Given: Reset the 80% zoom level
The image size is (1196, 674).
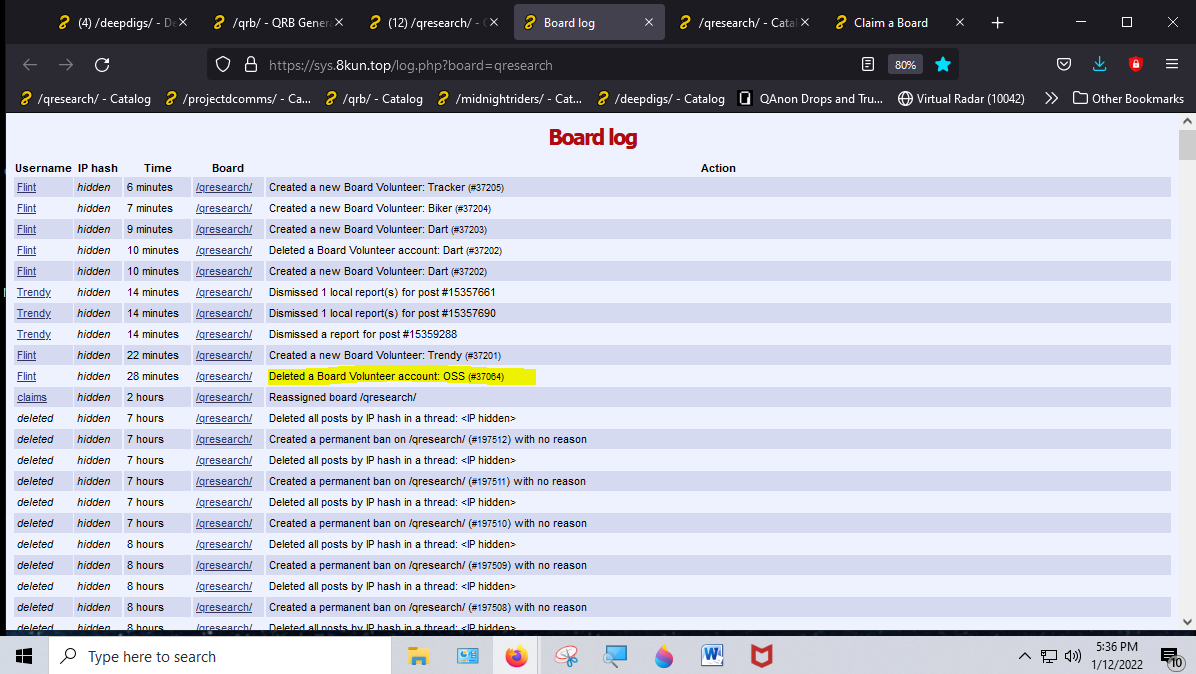Looking at the screenshot, I should (x=905, y=65).
